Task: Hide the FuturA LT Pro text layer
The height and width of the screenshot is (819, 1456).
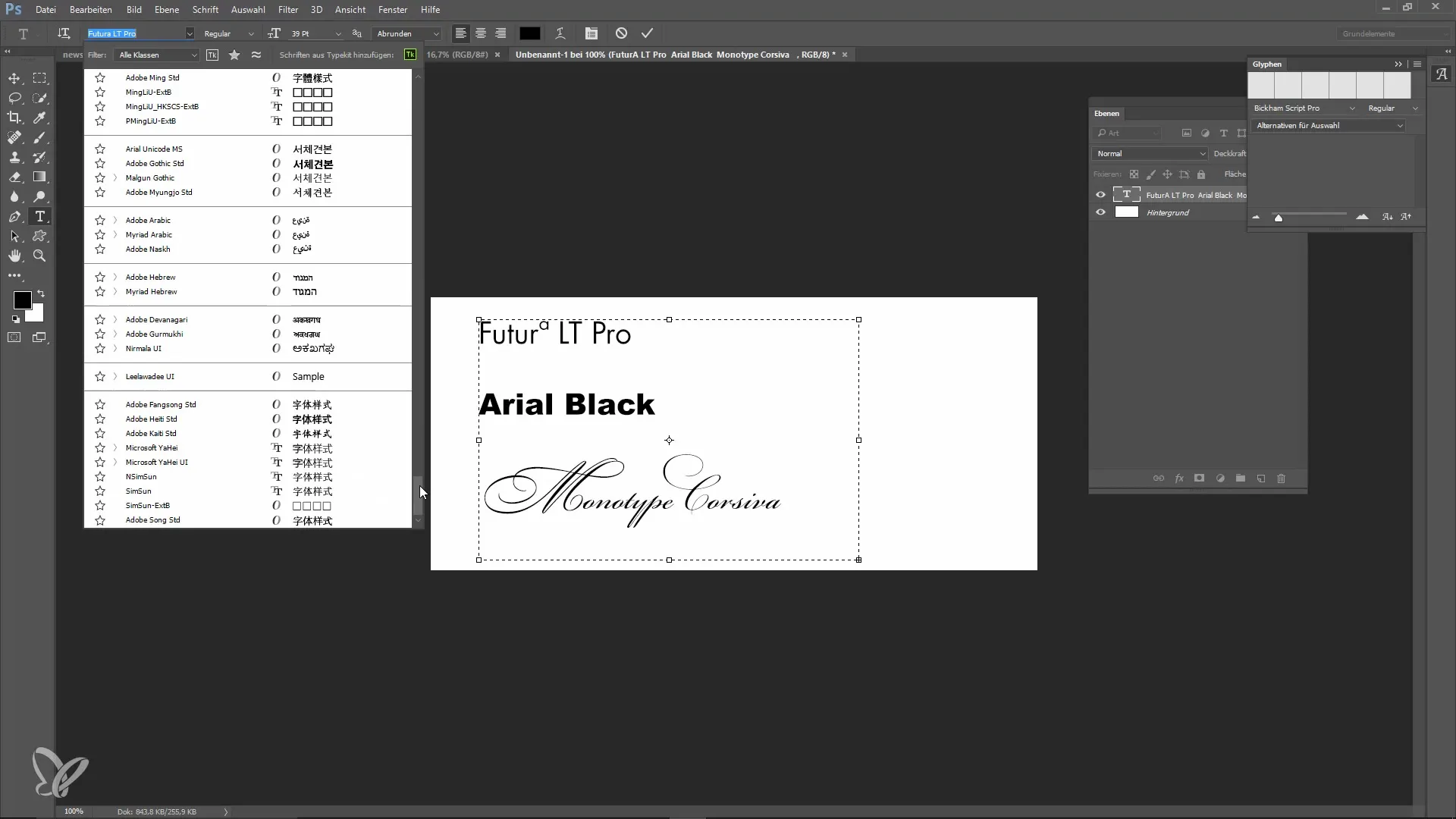Action: click(1100, 195)
